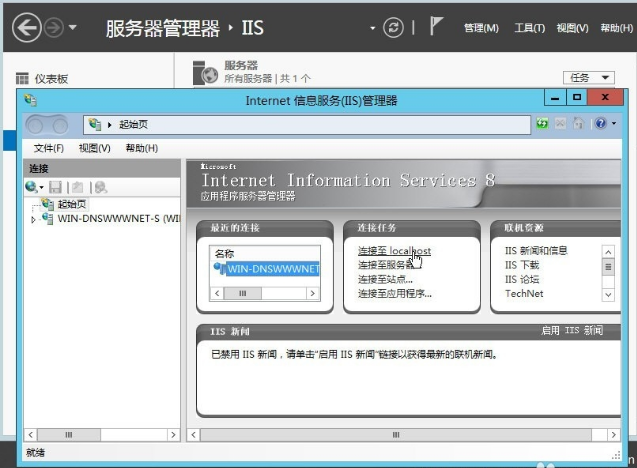Open TechNet online resource
This screenshot has height=468, width=637.
tap(524, 294)
